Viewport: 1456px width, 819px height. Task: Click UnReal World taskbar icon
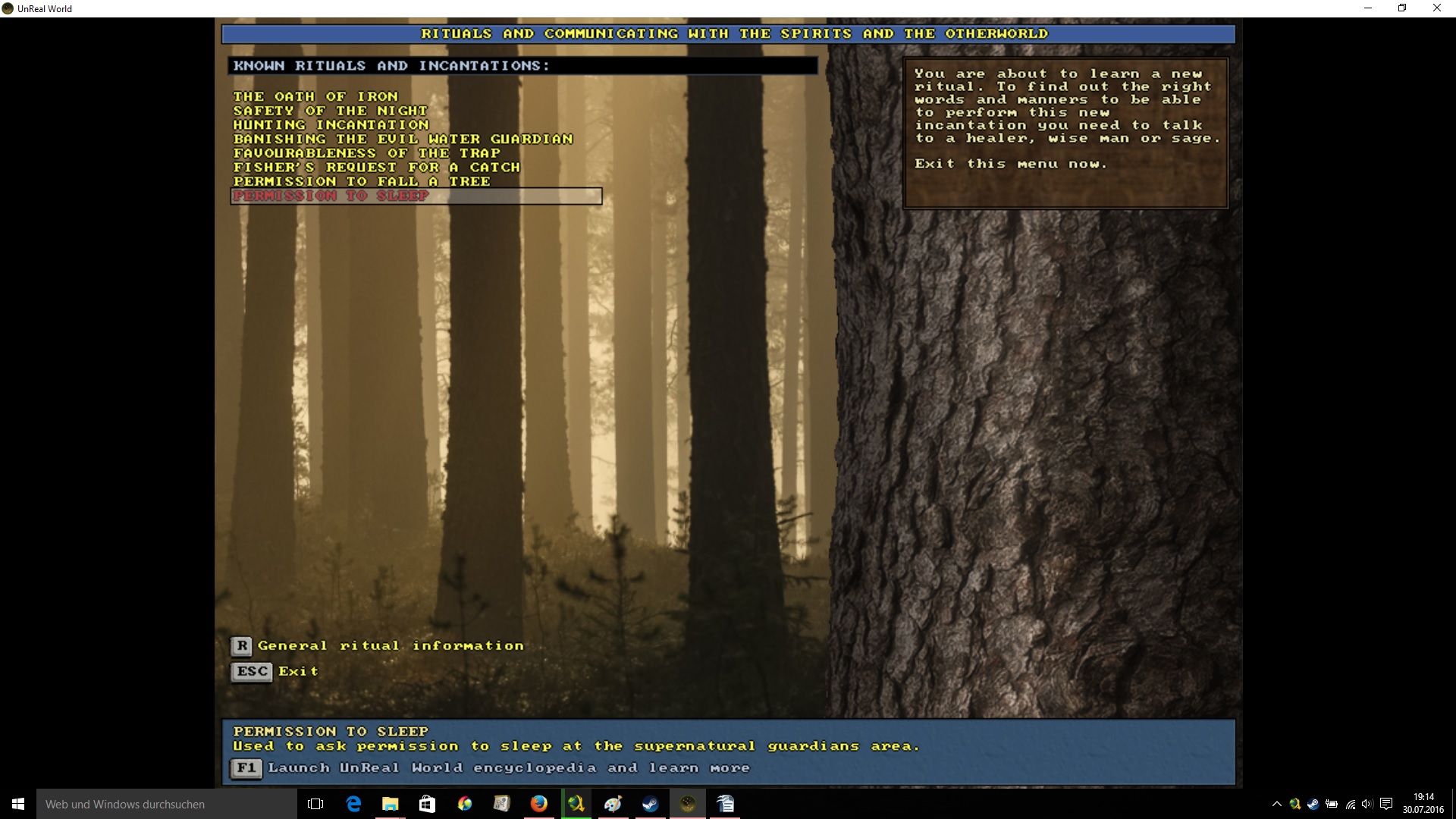pyautogui.click(x=688, y=804)
